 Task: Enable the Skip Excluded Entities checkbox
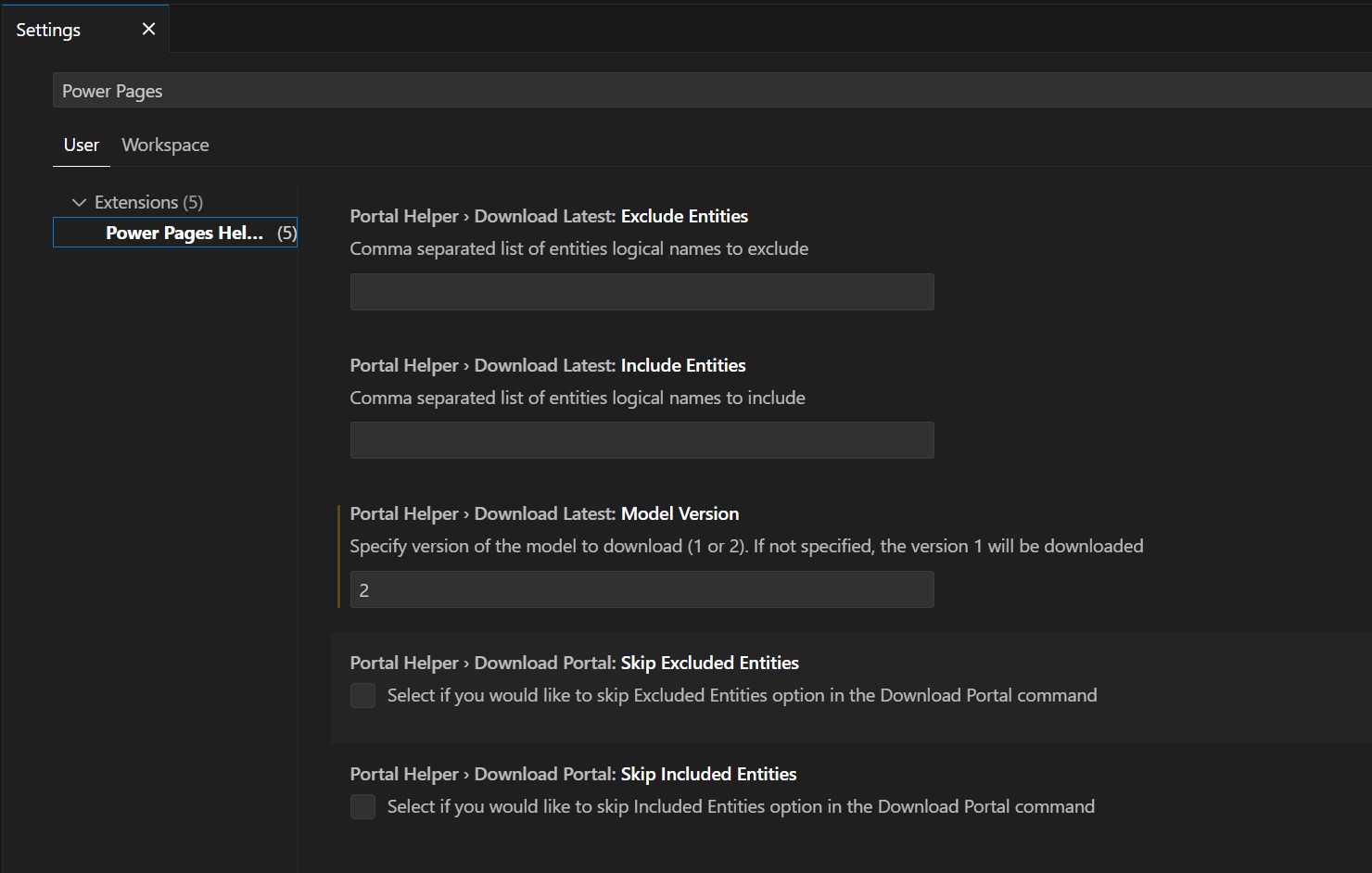pos(362,695)
